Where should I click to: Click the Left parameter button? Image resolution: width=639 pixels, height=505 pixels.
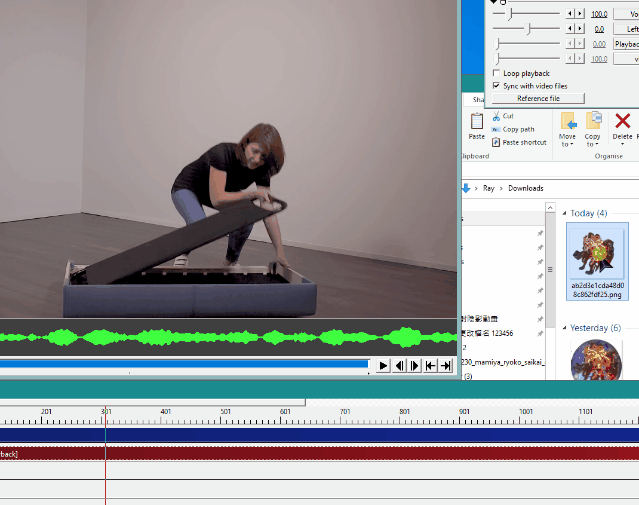click(x=626, y=29)
